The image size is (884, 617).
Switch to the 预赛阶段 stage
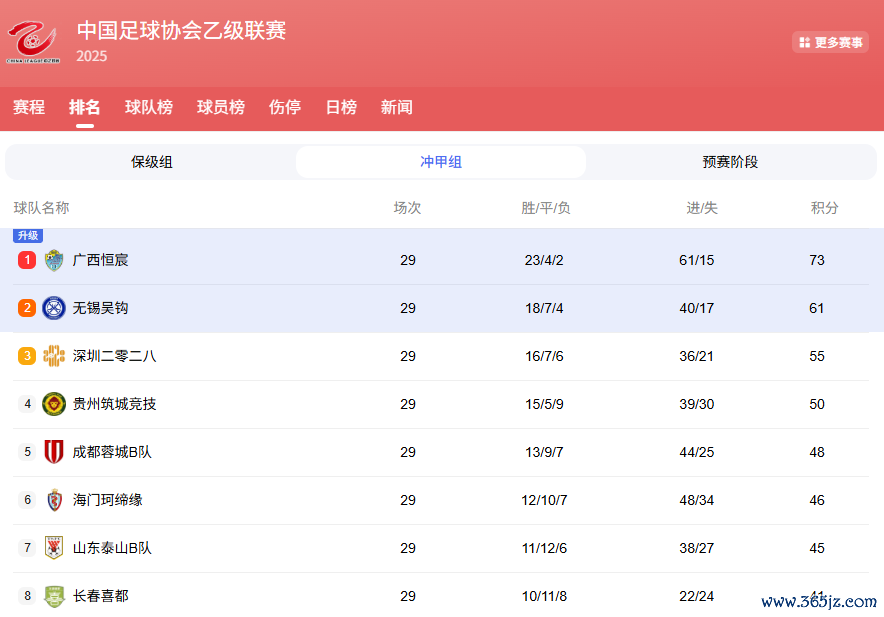(x=730, y=162)
